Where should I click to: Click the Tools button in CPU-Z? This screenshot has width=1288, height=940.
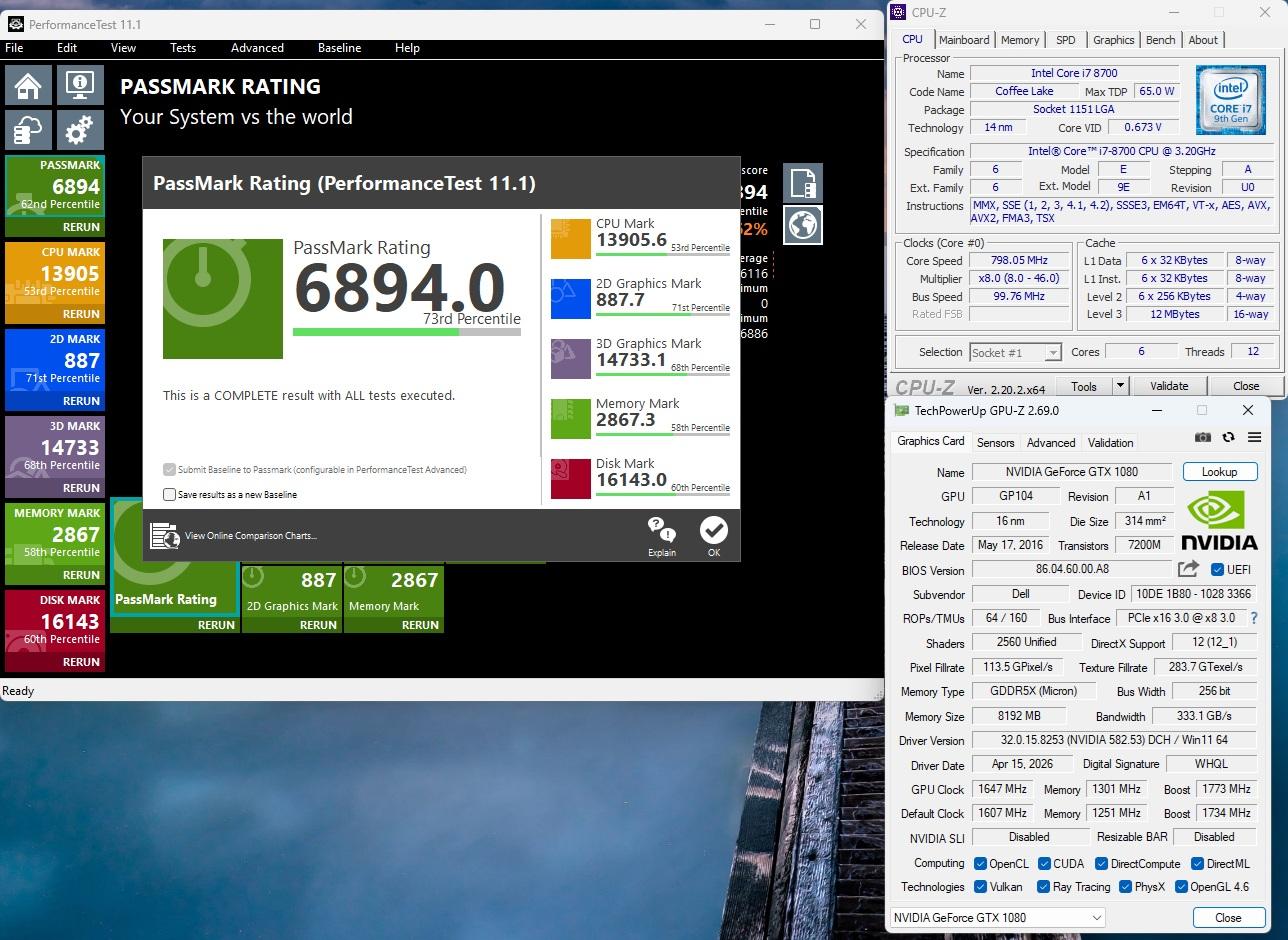click(x=1084, y=386)
